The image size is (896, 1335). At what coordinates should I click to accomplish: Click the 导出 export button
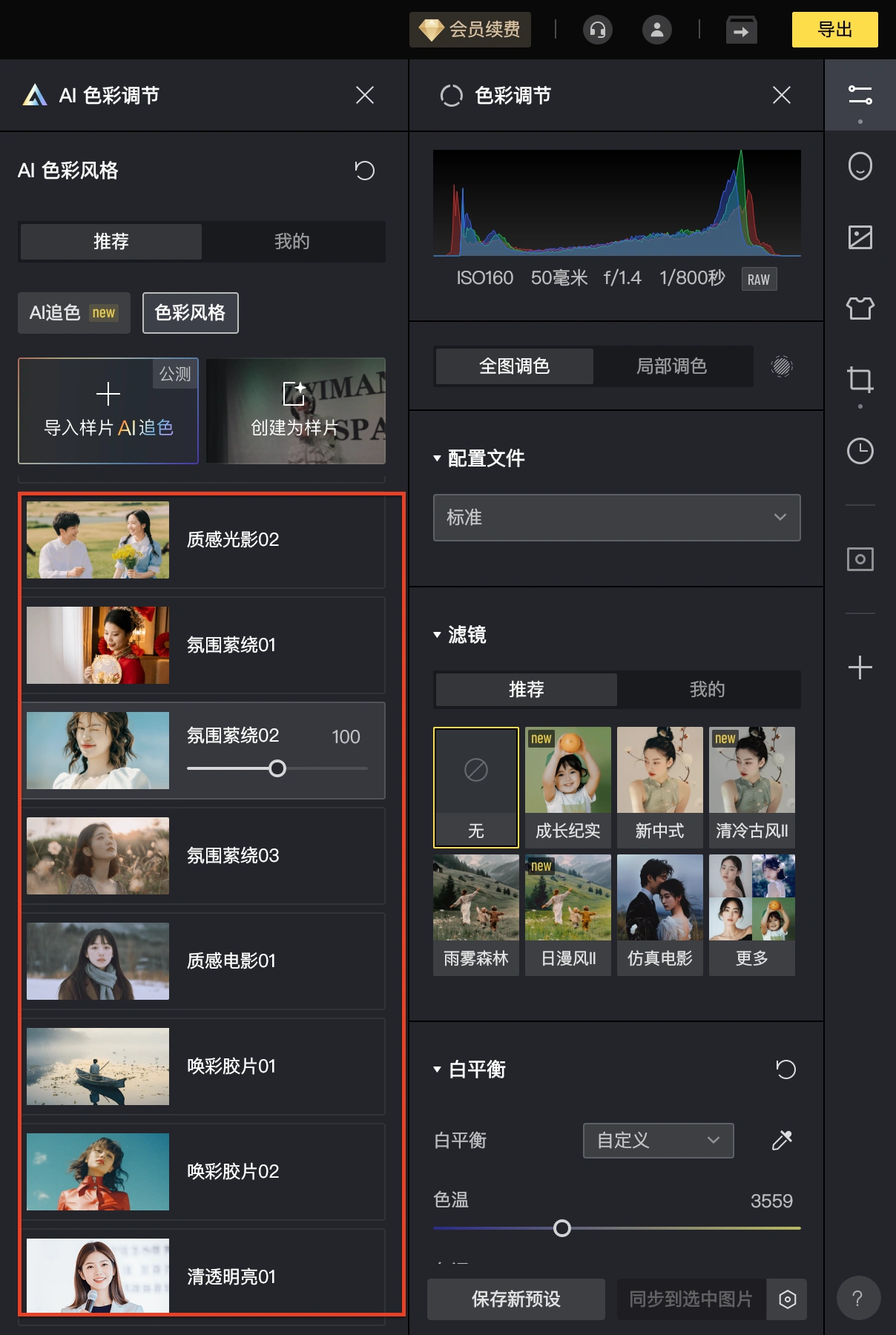pyautogui.click(x=834, y=30)
